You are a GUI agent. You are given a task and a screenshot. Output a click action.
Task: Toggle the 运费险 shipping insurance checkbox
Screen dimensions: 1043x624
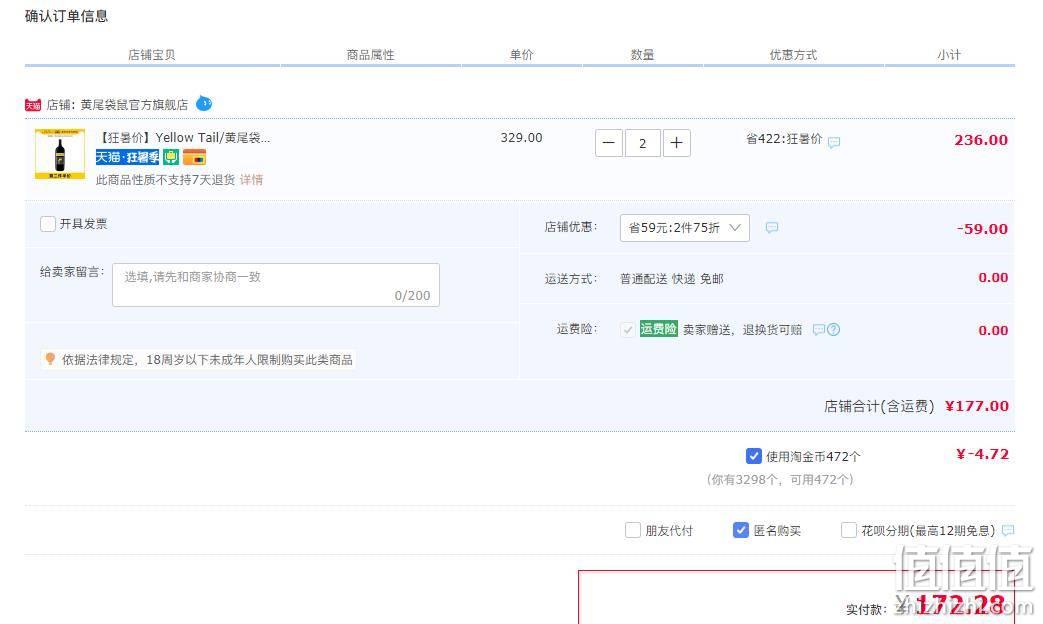[x=627, y=329]
